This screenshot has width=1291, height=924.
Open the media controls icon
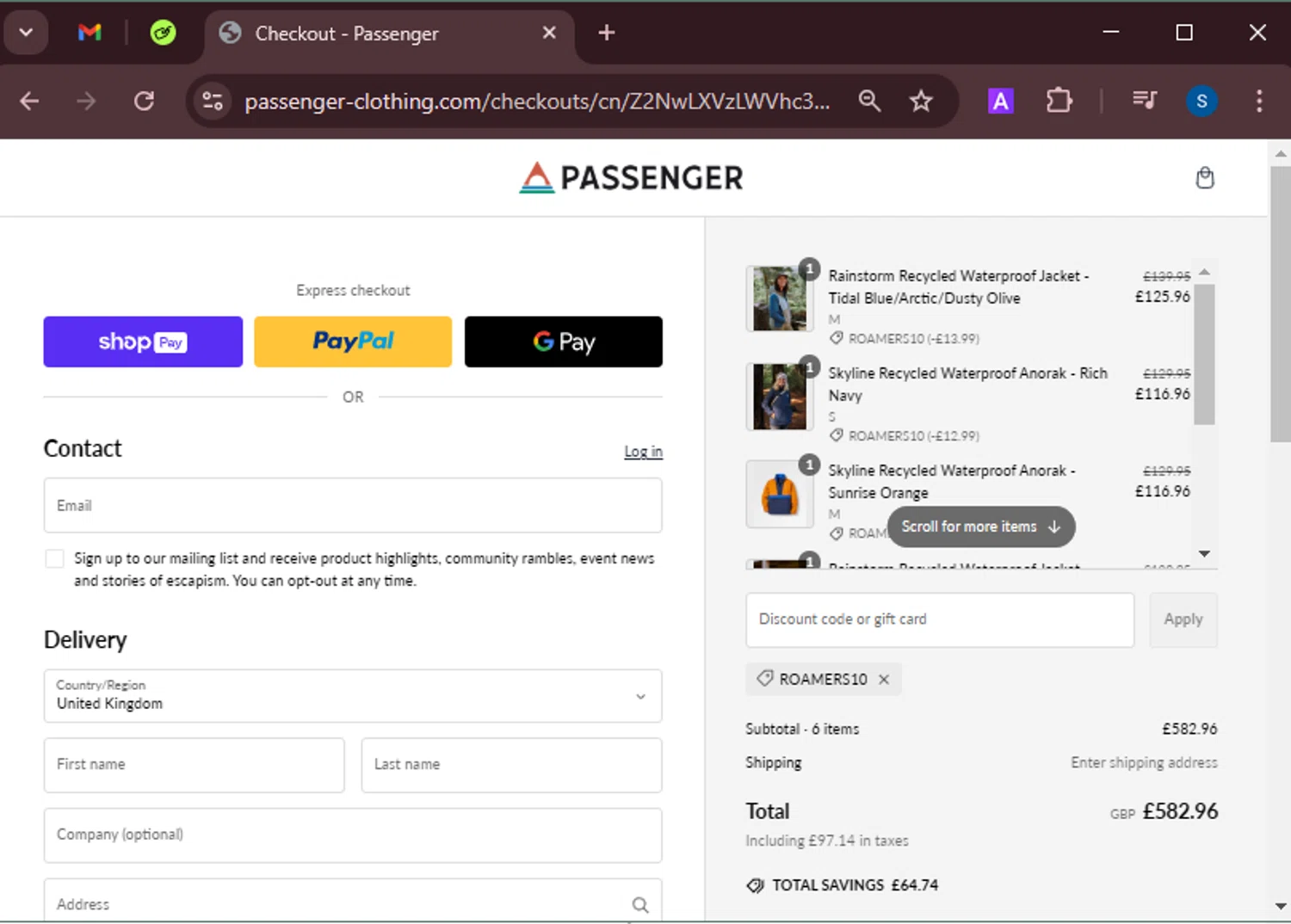1145,102
